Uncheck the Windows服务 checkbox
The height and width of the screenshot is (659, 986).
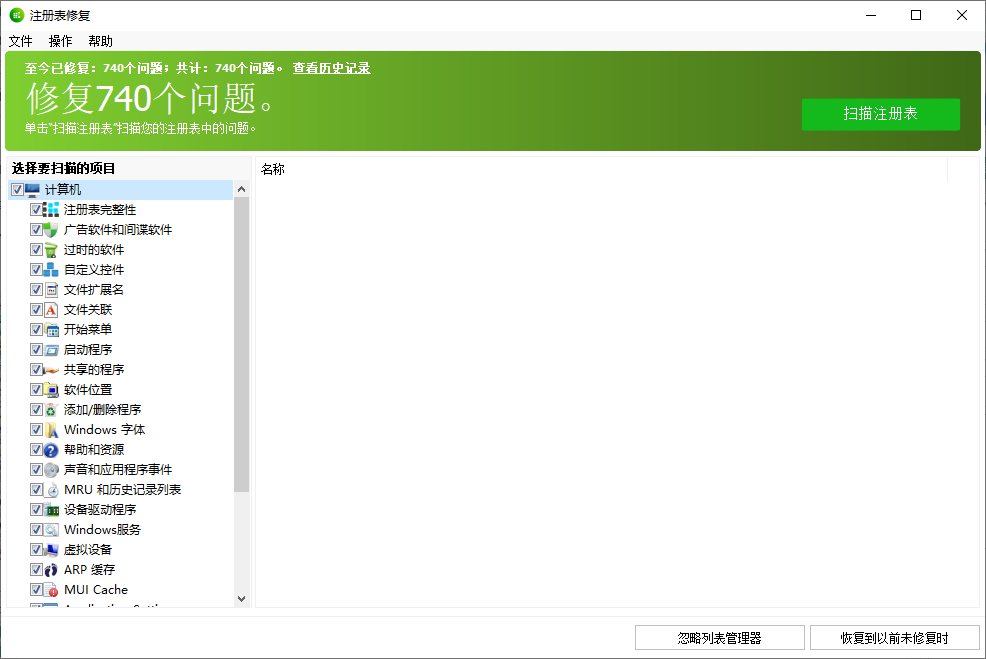(35, 529)
